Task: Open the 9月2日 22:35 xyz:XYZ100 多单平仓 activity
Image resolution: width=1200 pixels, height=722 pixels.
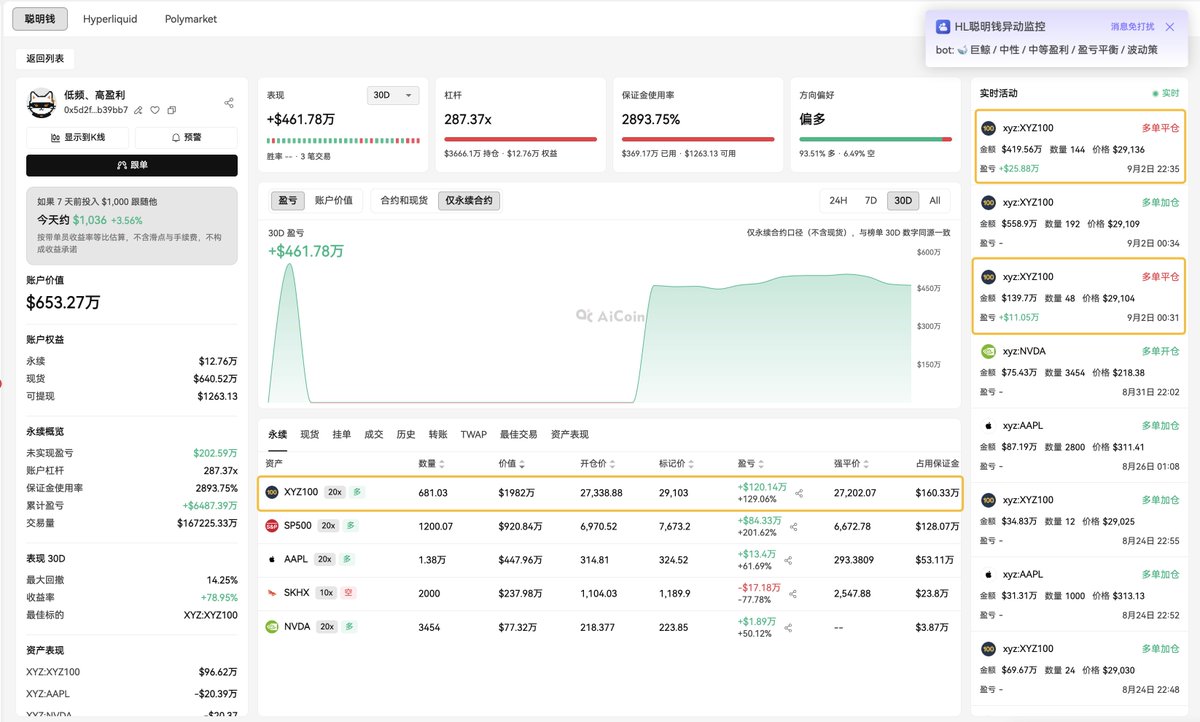Action: click(x=1080, y=146)
